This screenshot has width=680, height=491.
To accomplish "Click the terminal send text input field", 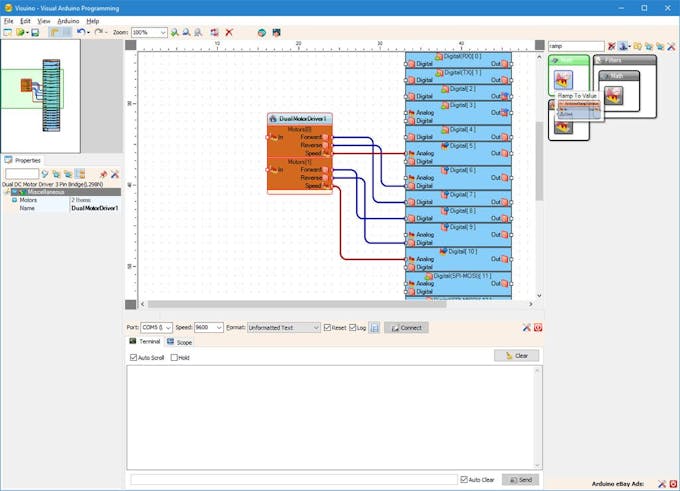I will coord(294,479).
